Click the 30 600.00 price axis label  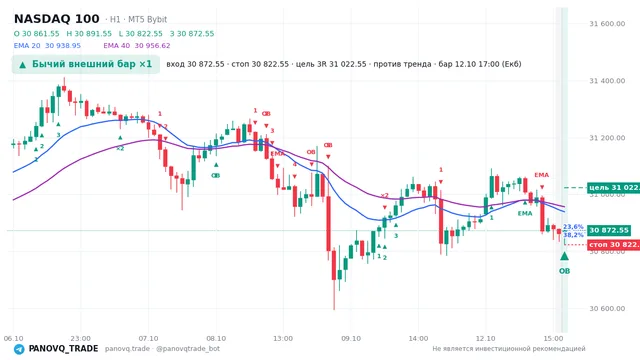coord(607,309)
